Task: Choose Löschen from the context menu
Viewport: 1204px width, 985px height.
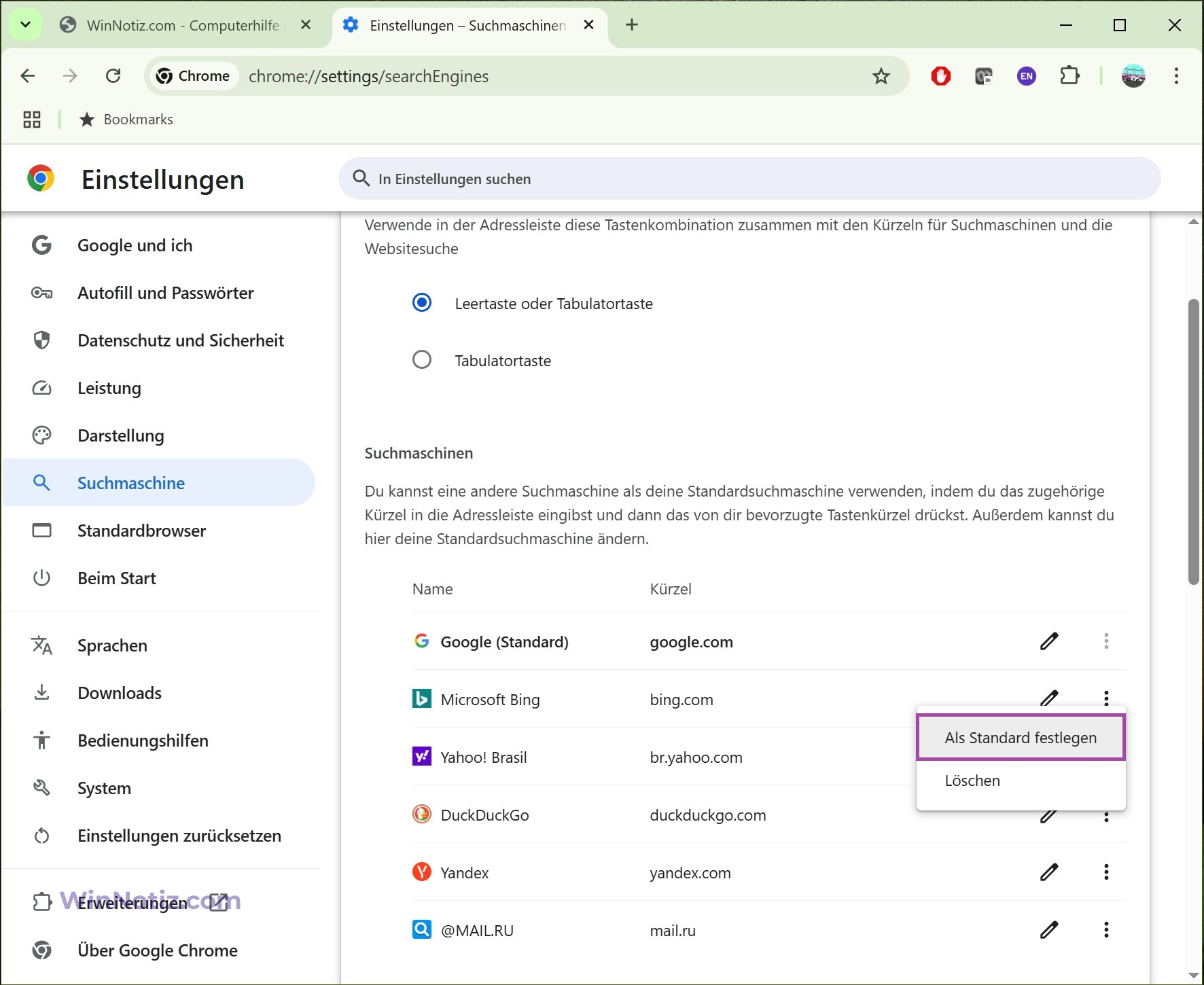Action: [x=1021, y=781]
